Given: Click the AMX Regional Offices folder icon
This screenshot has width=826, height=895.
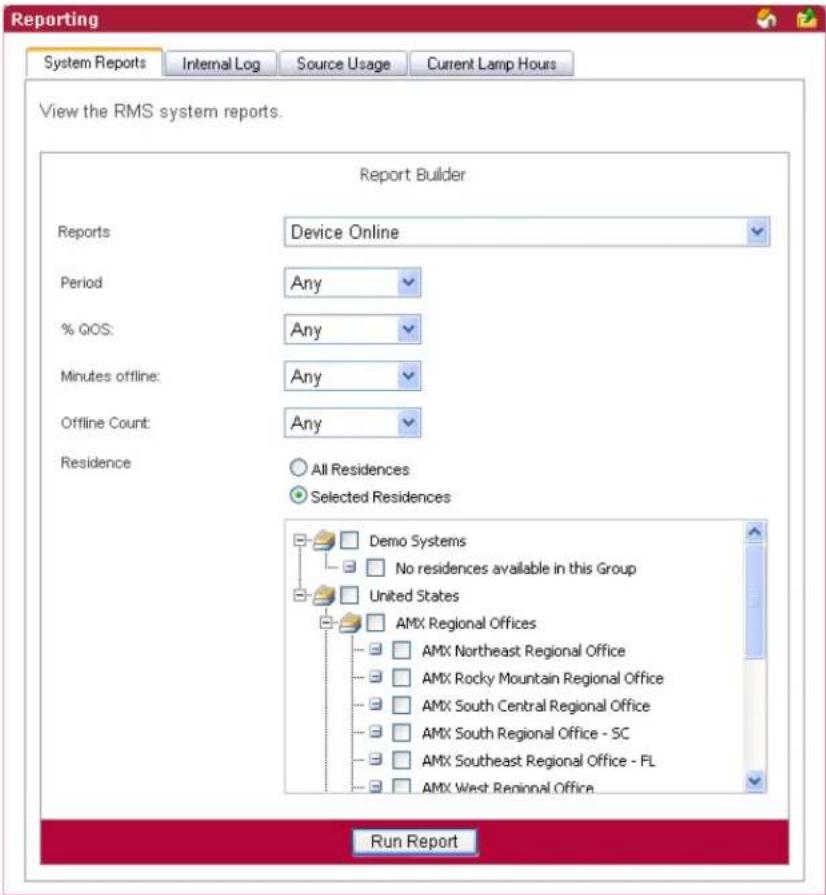Looking at the screenshot, I should coord(350,623).
